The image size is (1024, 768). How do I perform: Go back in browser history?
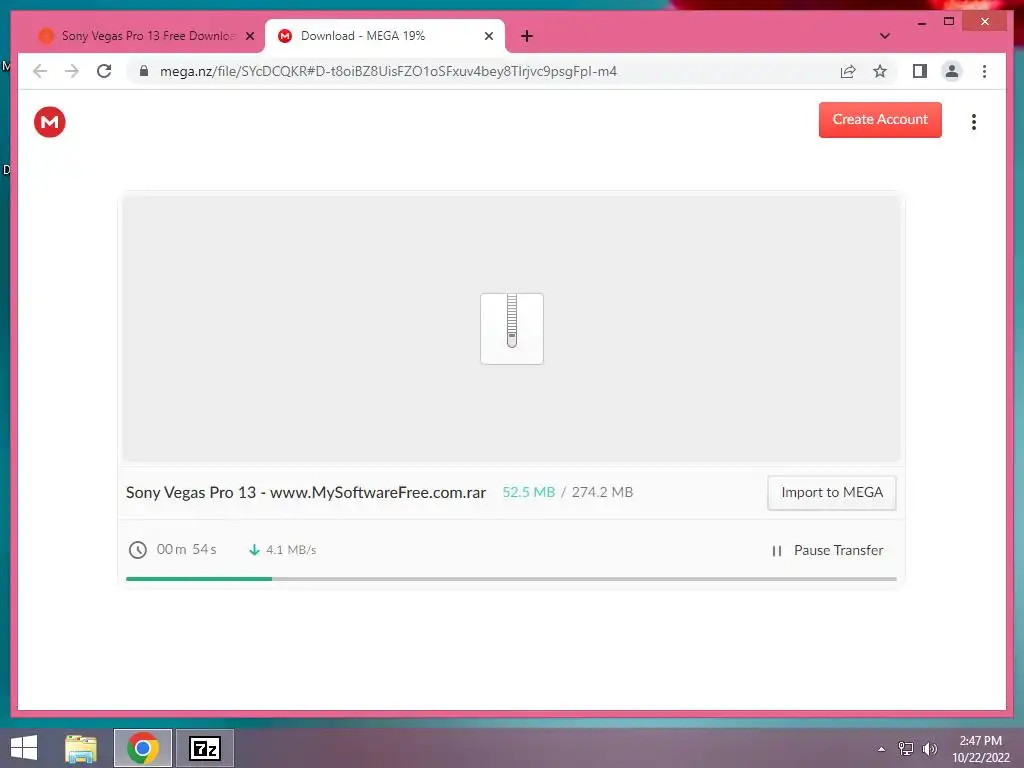tap(40, 71)
